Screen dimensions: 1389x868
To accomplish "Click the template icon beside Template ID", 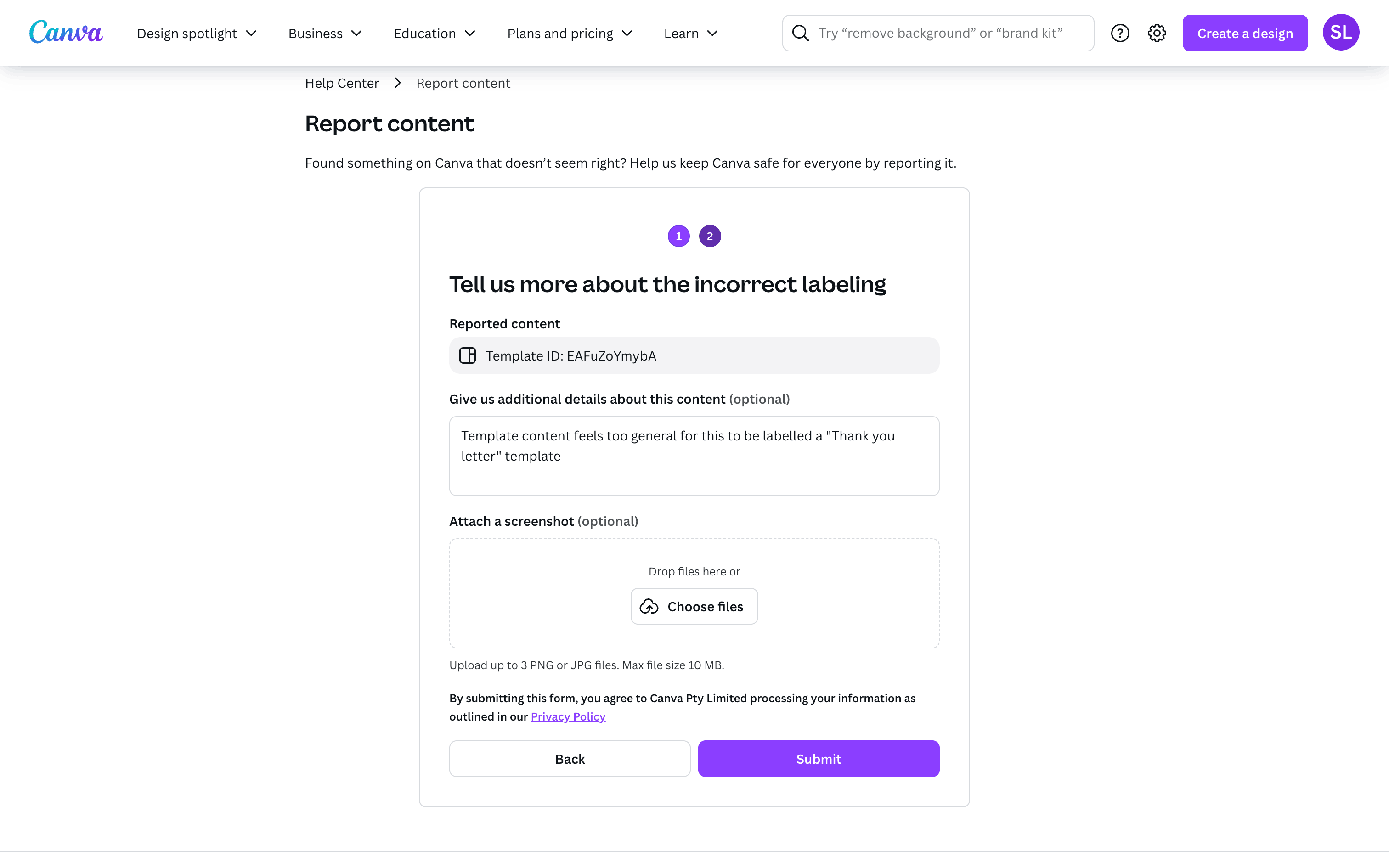I will click(468, 356).
